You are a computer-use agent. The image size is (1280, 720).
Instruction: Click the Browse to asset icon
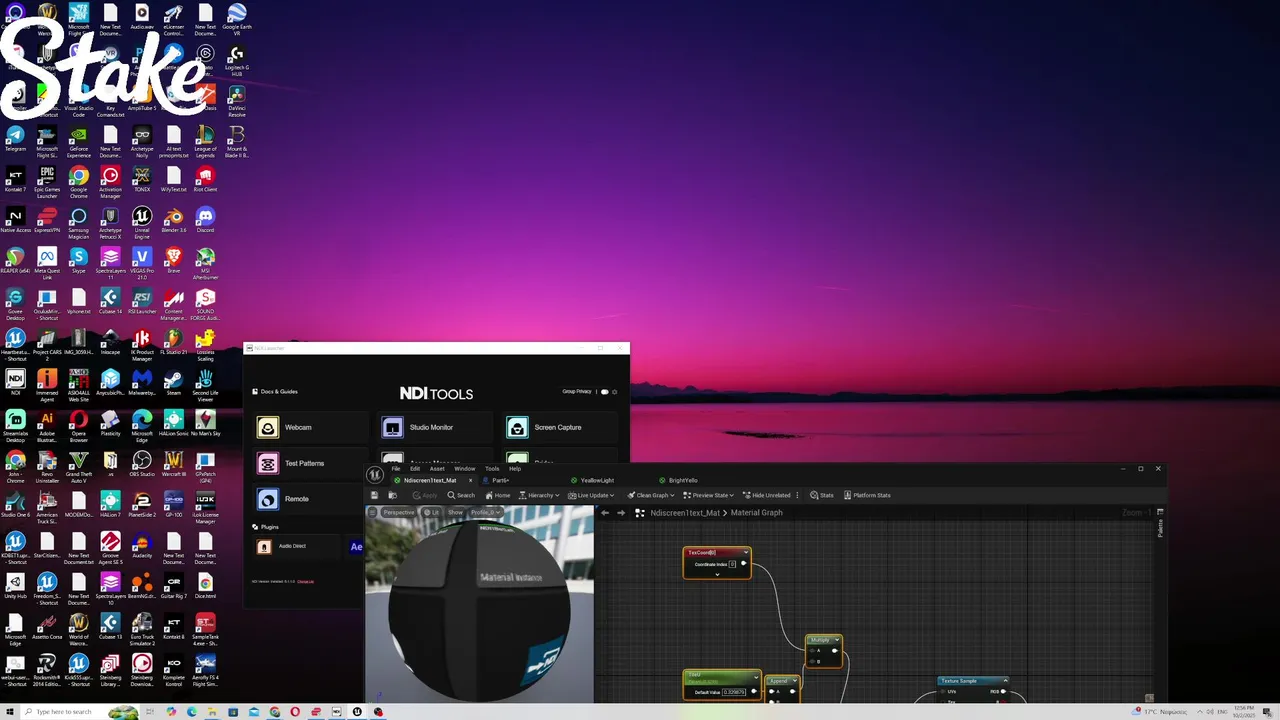pyautogui.click(x=392, y=495)
